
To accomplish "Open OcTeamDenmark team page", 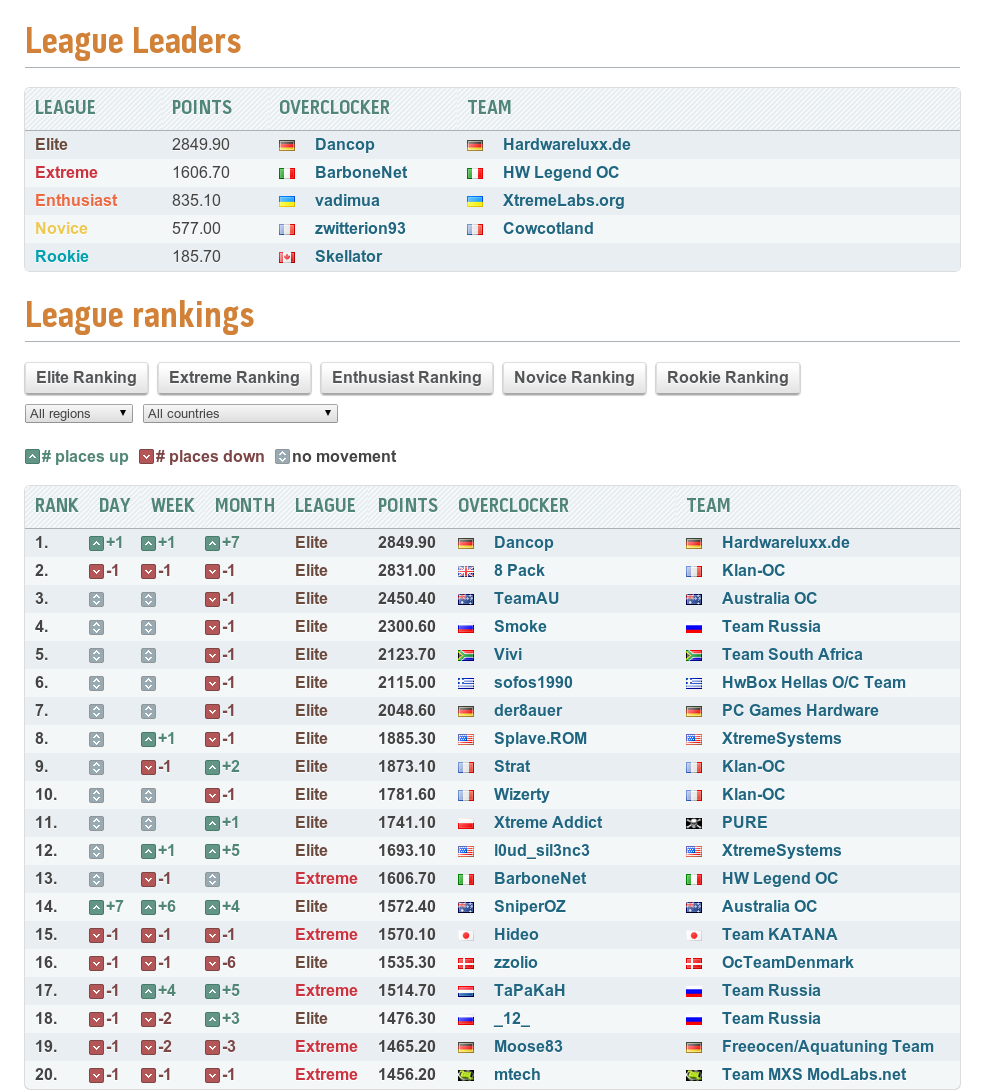I will [787, 962].
